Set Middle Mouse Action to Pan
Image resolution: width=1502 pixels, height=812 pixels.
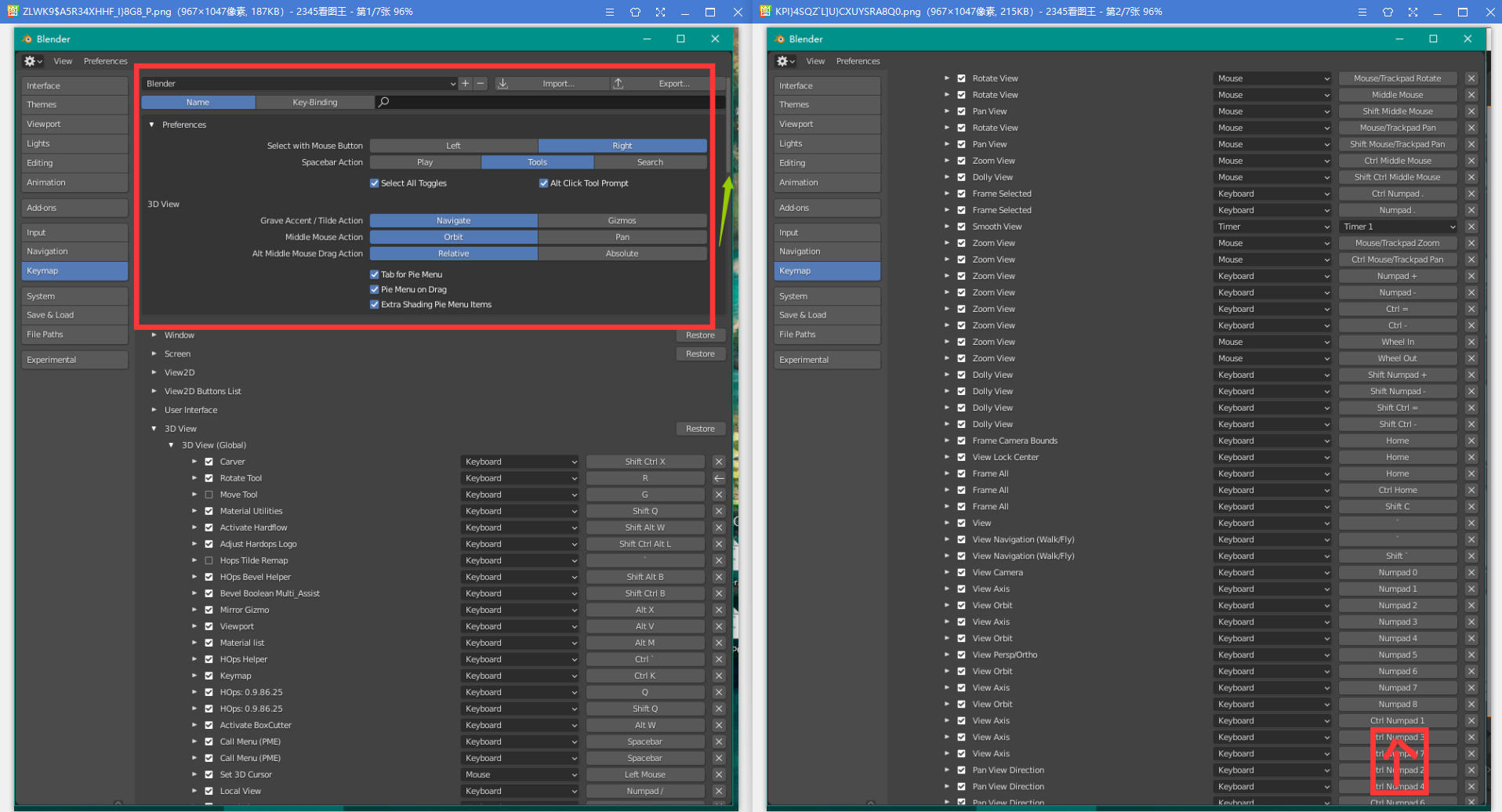click(622, 237)
